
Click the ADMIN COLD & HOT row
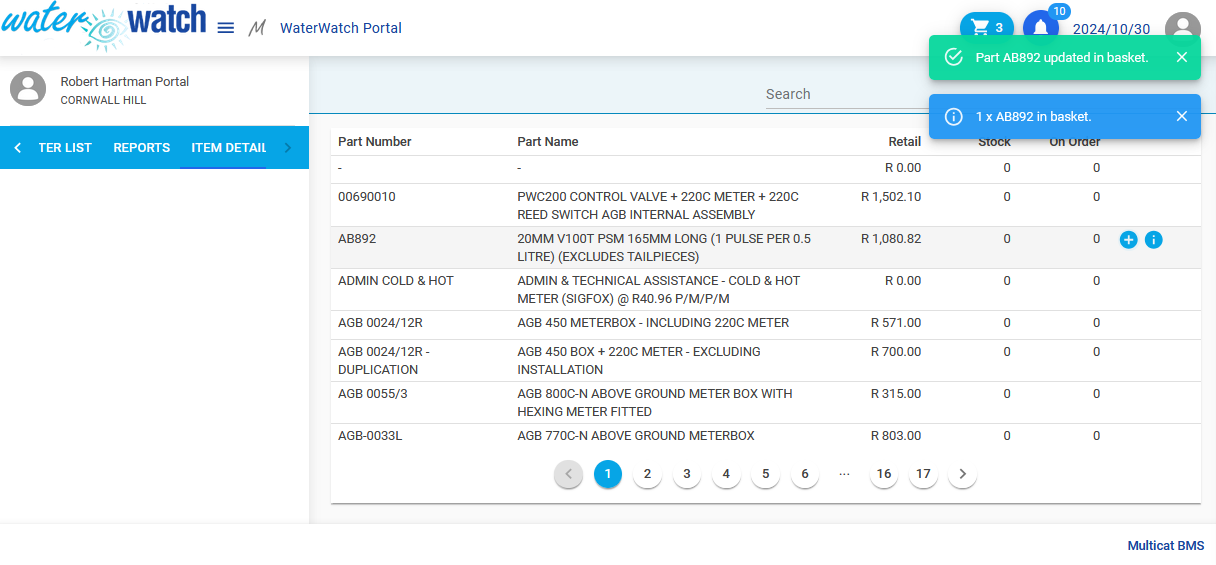point(766,290)
